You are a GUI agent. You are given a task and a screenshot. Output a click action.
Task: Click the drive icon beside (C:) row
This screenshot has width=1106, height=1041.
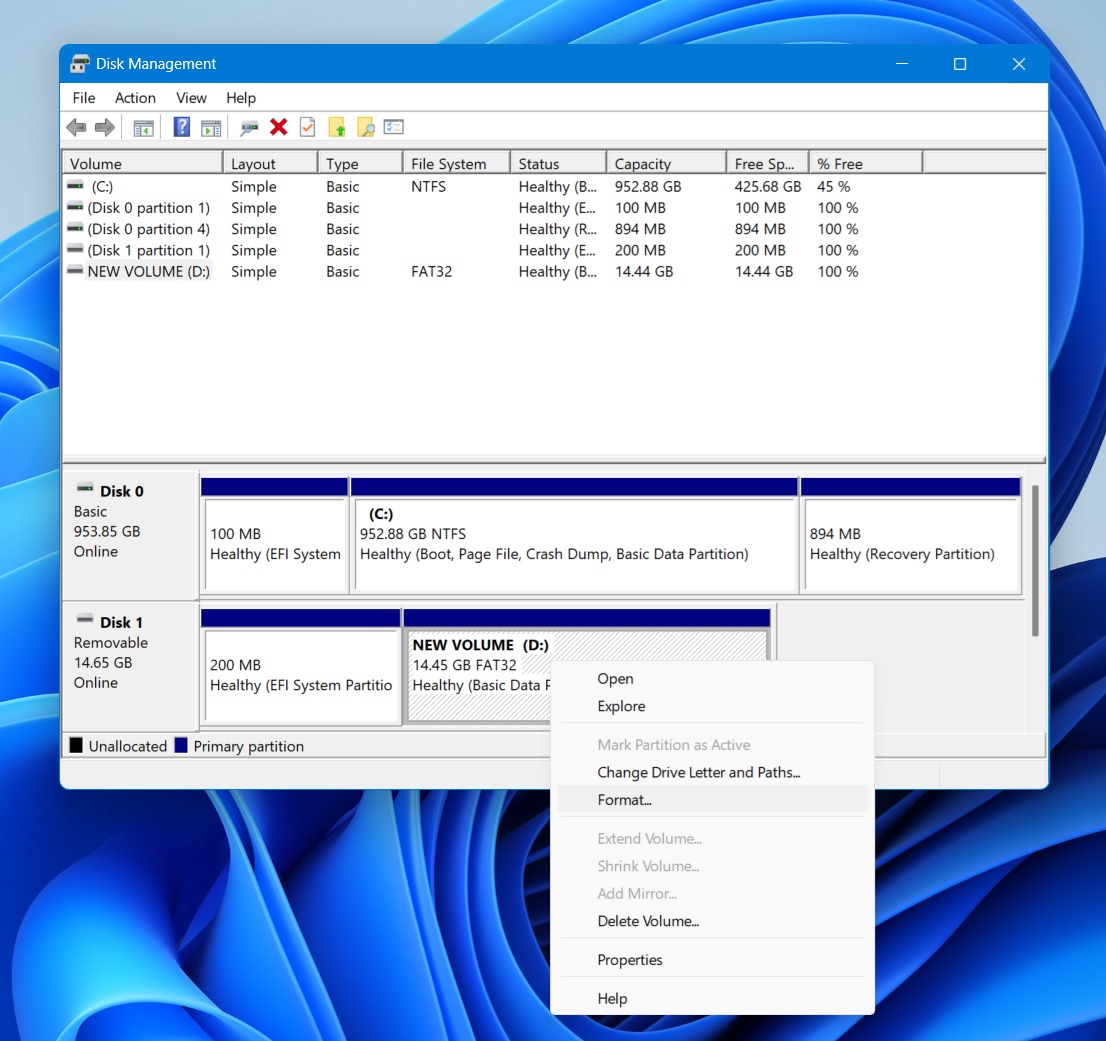click(75, 185)
